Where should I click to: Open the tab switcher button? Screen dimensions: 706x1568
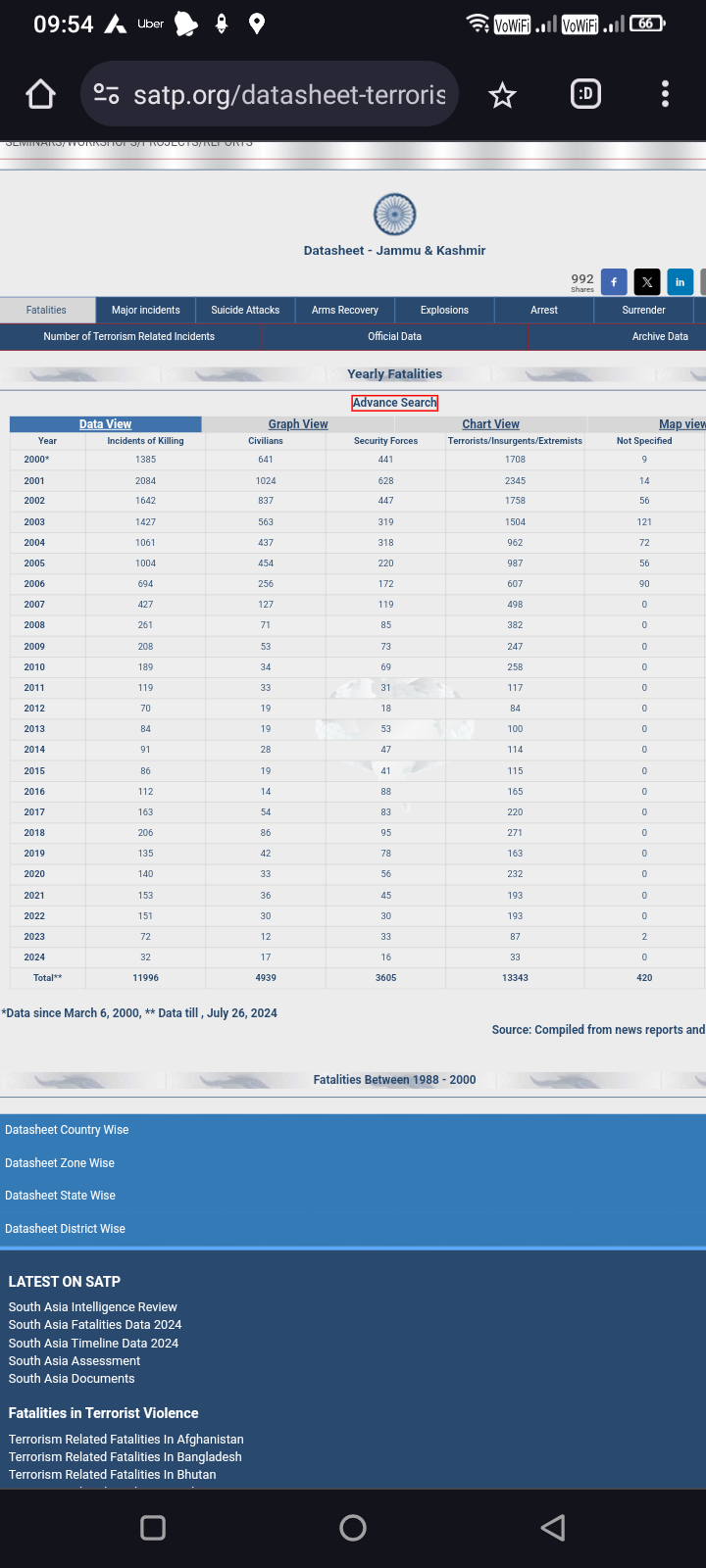pyautogui.click(x=585, y=94)
